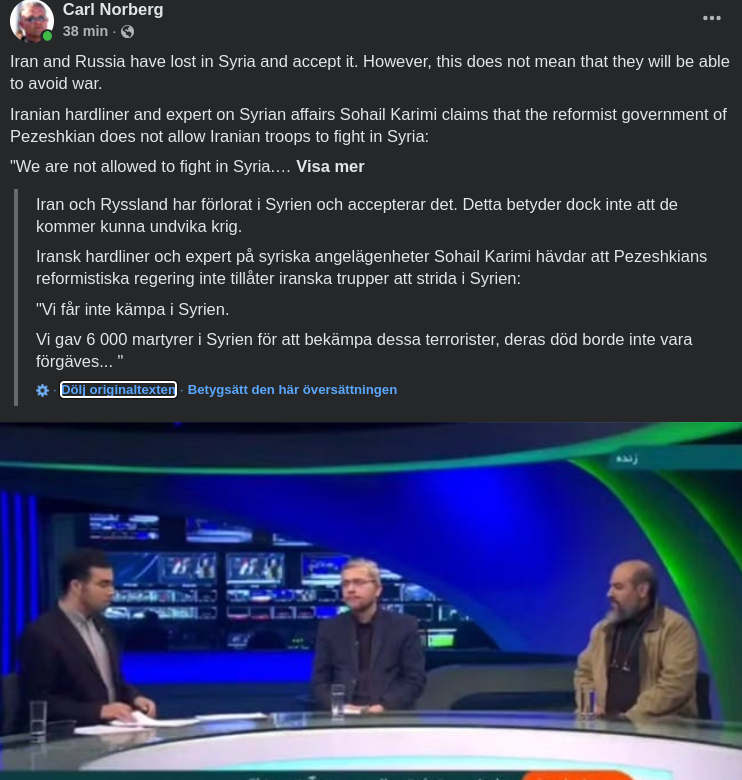The height and width of the screenshot is (780, 742).
Task: Click "Betygsätt den här översättningen"
Action: (292, 390)
